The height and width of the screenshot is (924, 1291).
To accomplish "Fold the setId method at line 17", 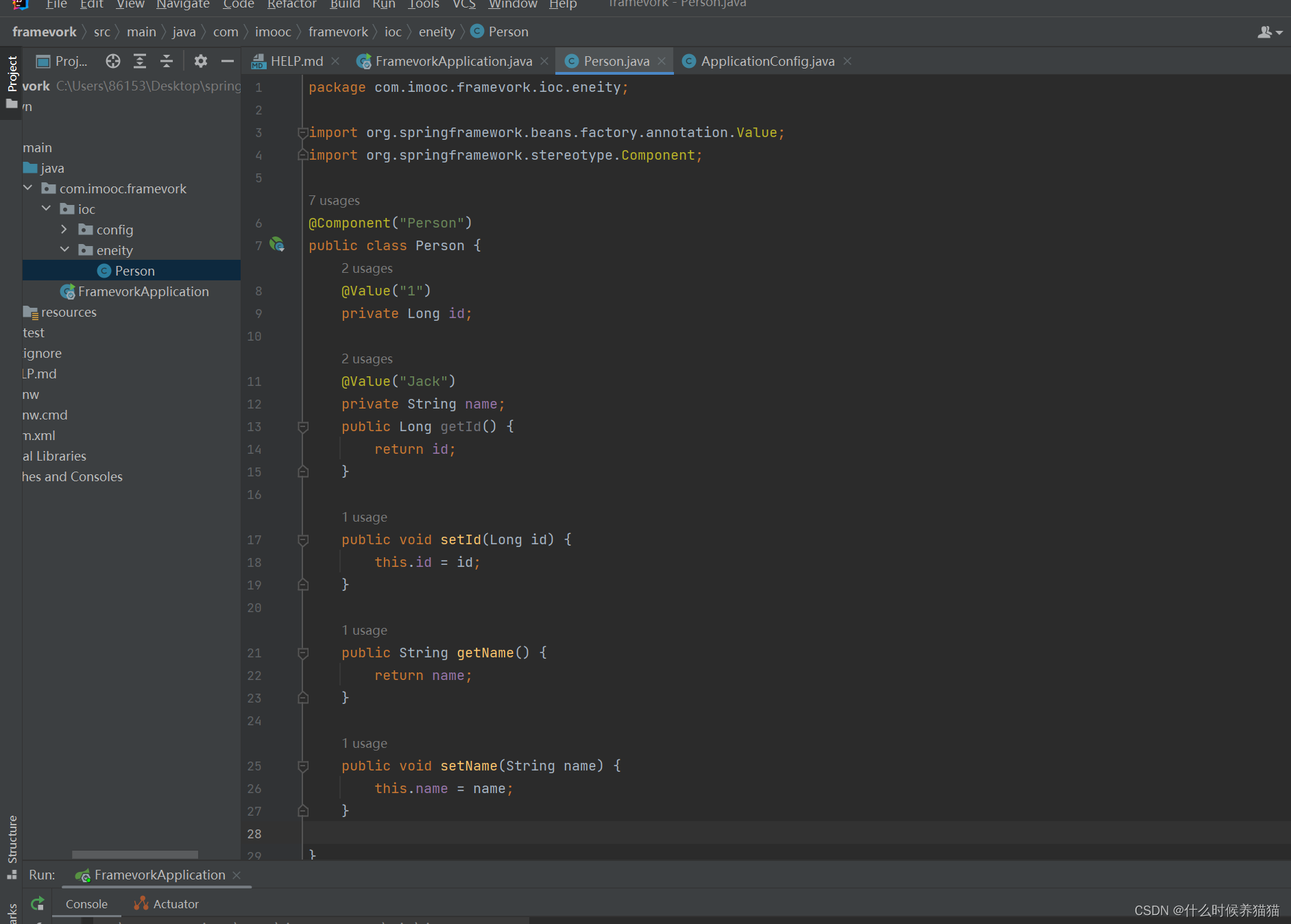I will click(x=302, y=540).
